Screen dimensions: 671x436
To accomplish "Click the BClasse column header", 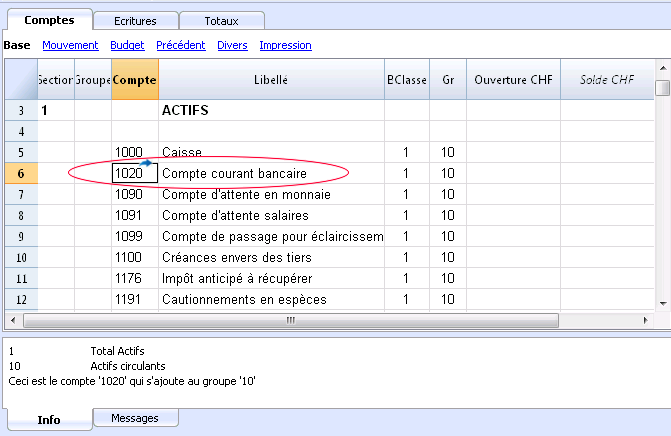I will pyautogui.click(x=407, y=80).
